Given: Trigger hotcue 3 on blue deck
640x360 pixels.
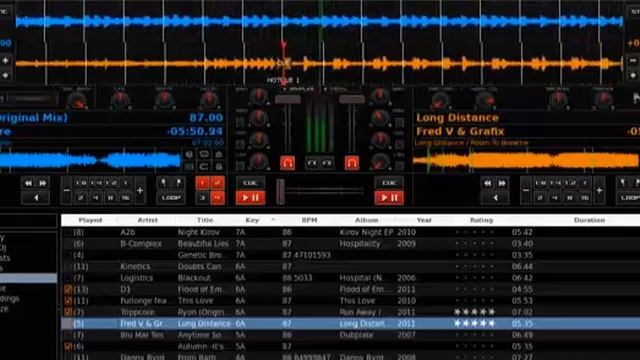Looking at the screenshot, I should pyautogui.click(x=202, y=198).
